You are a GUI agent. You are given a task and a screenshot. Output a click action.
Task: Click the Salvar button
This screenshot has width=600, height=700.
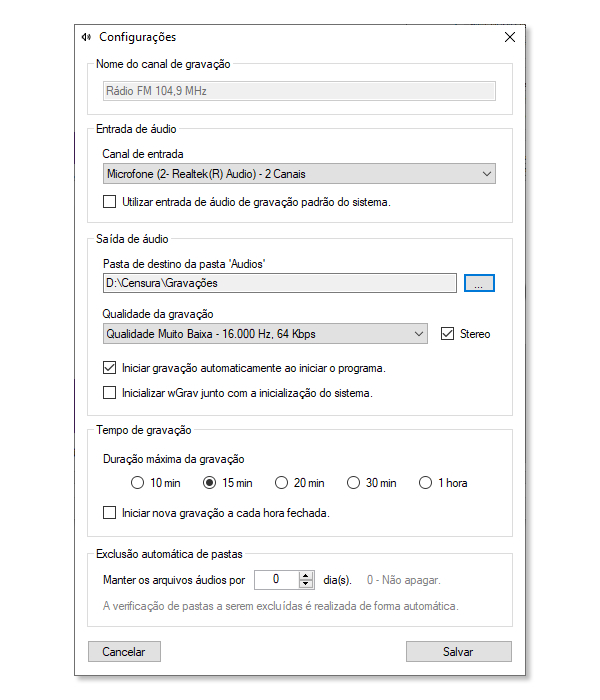(458, 652)
